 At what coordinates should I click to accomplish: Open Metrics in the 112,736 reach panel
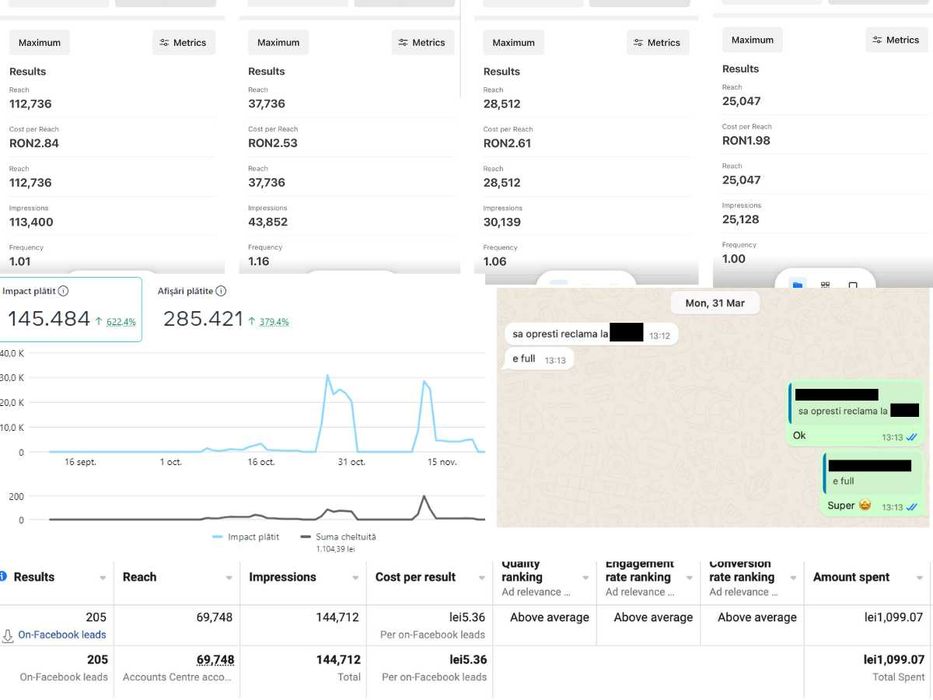point(183,43)
